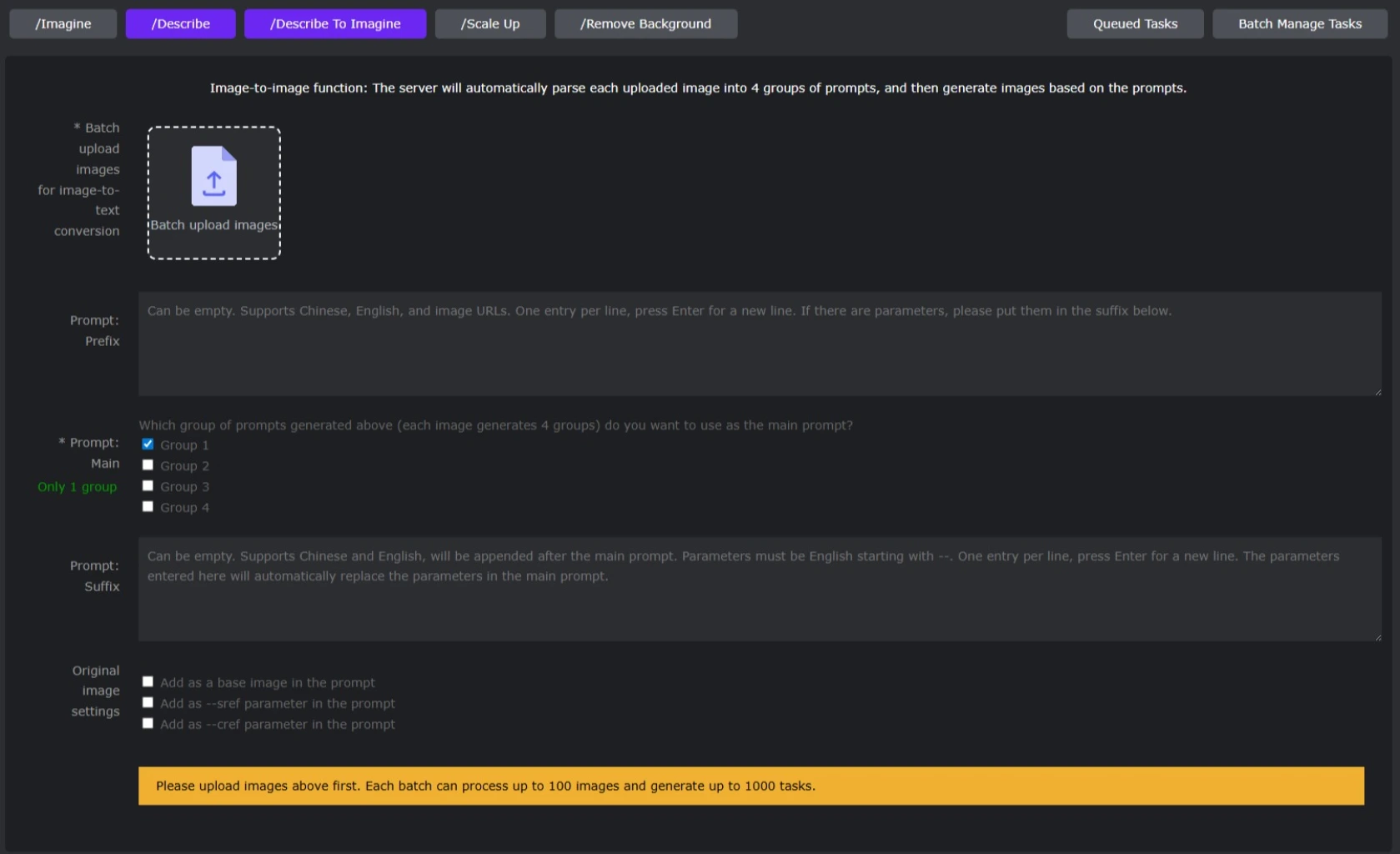Image resolution: width=1400 pixels, height=854 pixels.
Task: Toggle the --cref parameter checkbox
Action: point(148,724)
